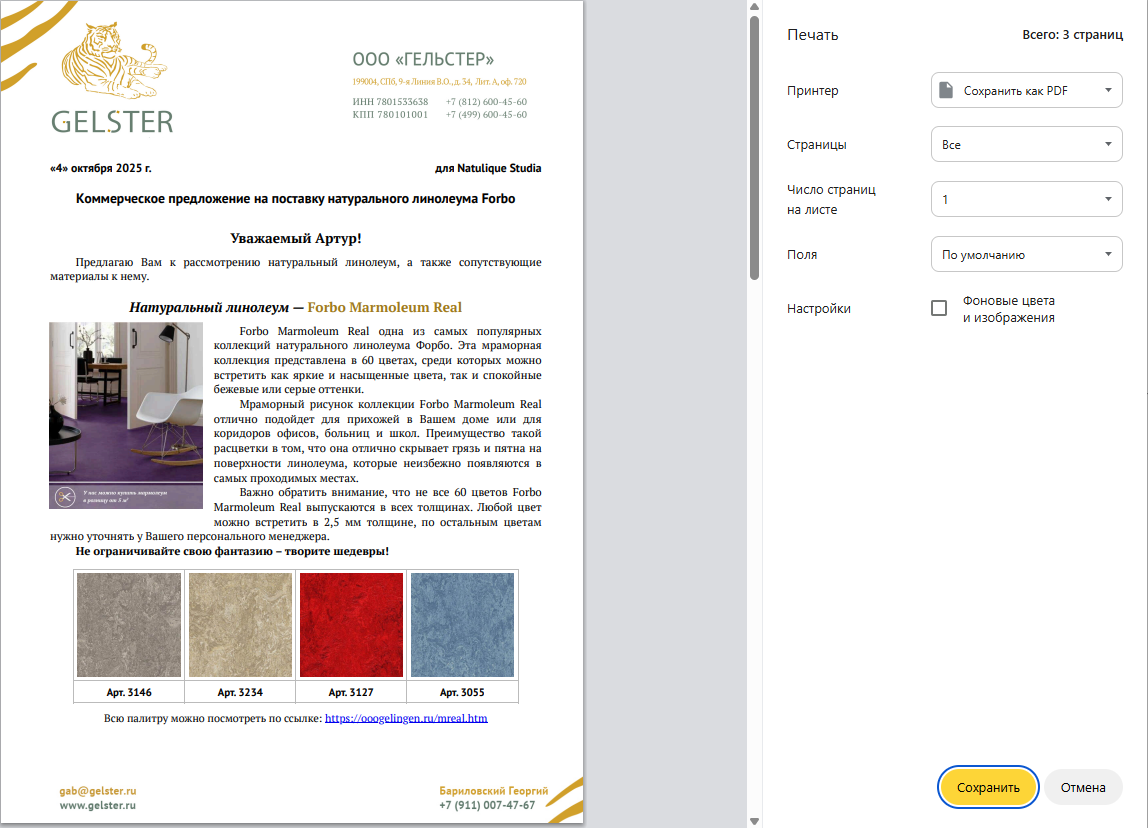1148x828 pixels.
Task: Click the label Арт. 3055
Action: [x=462, y=692]
